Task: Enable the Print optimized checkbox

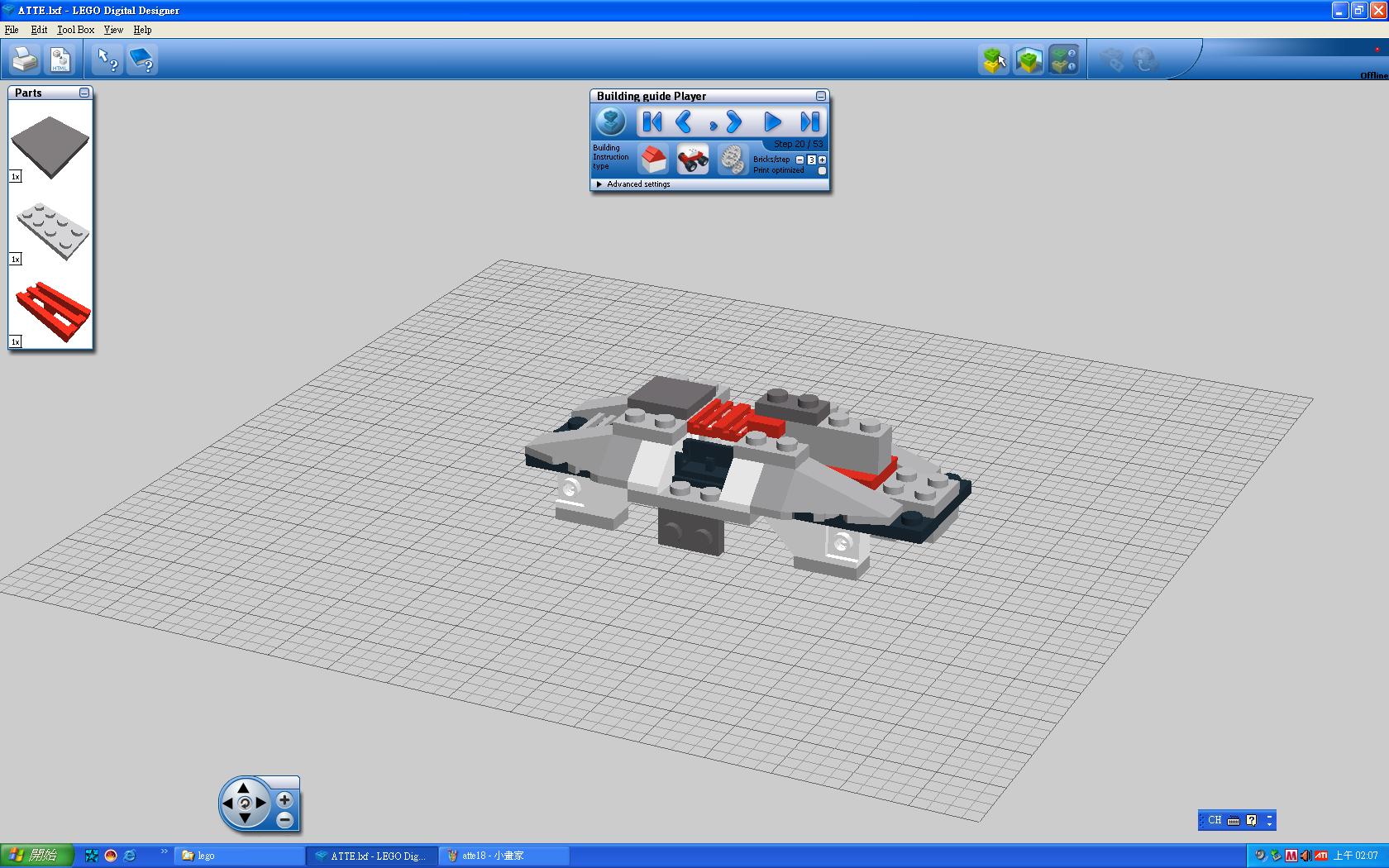Action: point(822,171)
